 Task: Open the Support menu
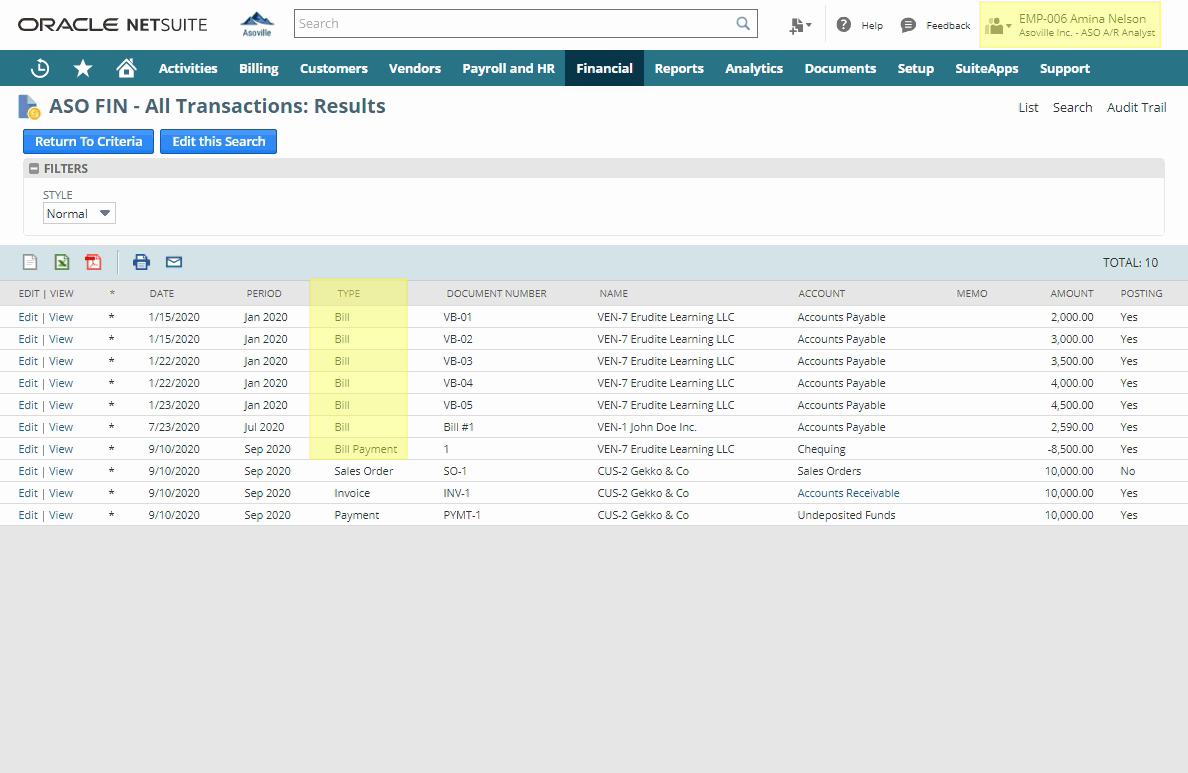click(1065, 68)
